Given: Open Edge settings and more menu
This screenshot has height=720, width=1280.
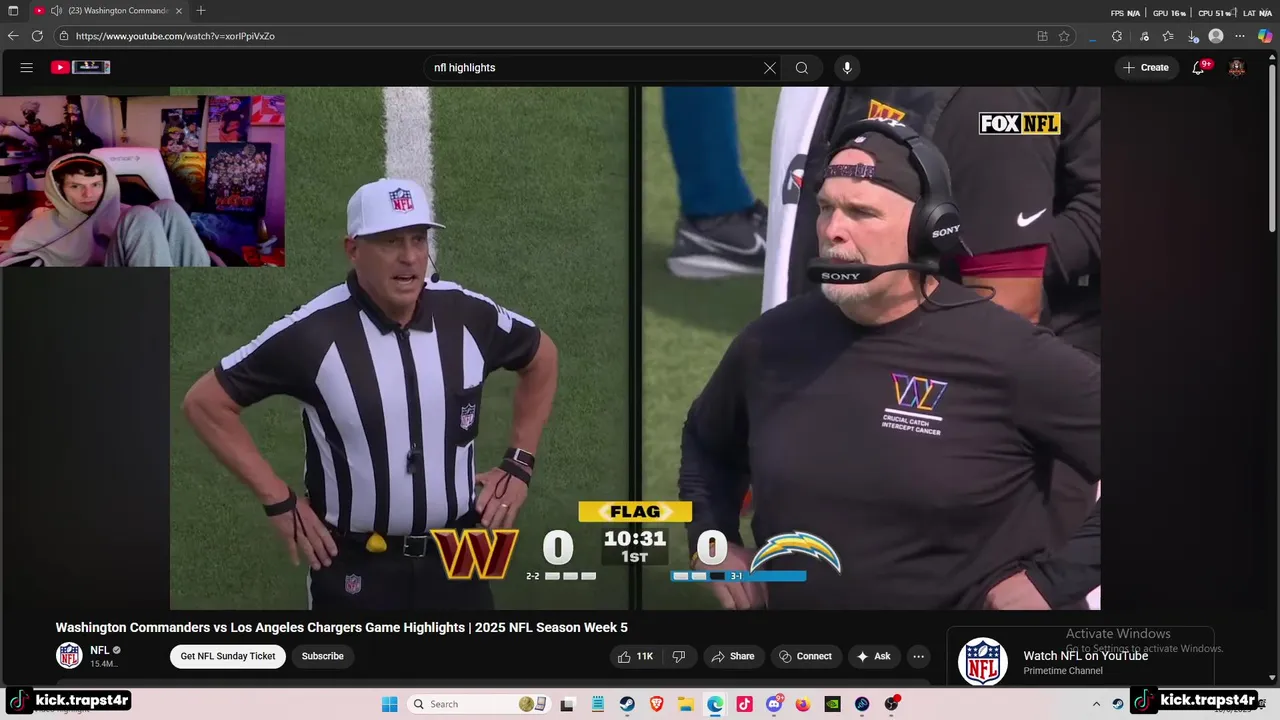Looking at the screenshot, I should [1241, 36].
